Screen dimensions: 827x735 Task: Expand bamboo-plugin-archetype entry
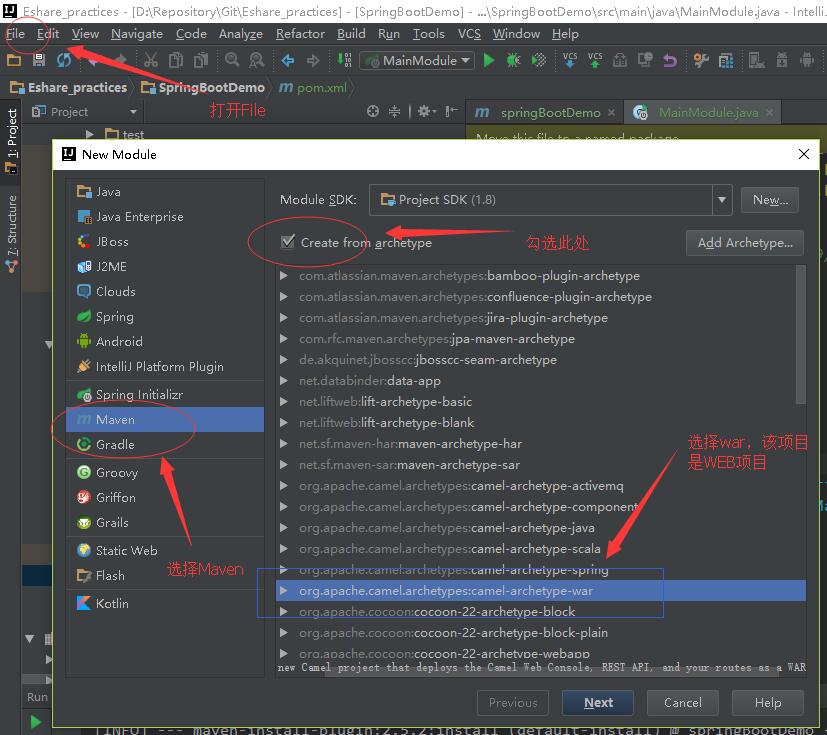(284, 276)
